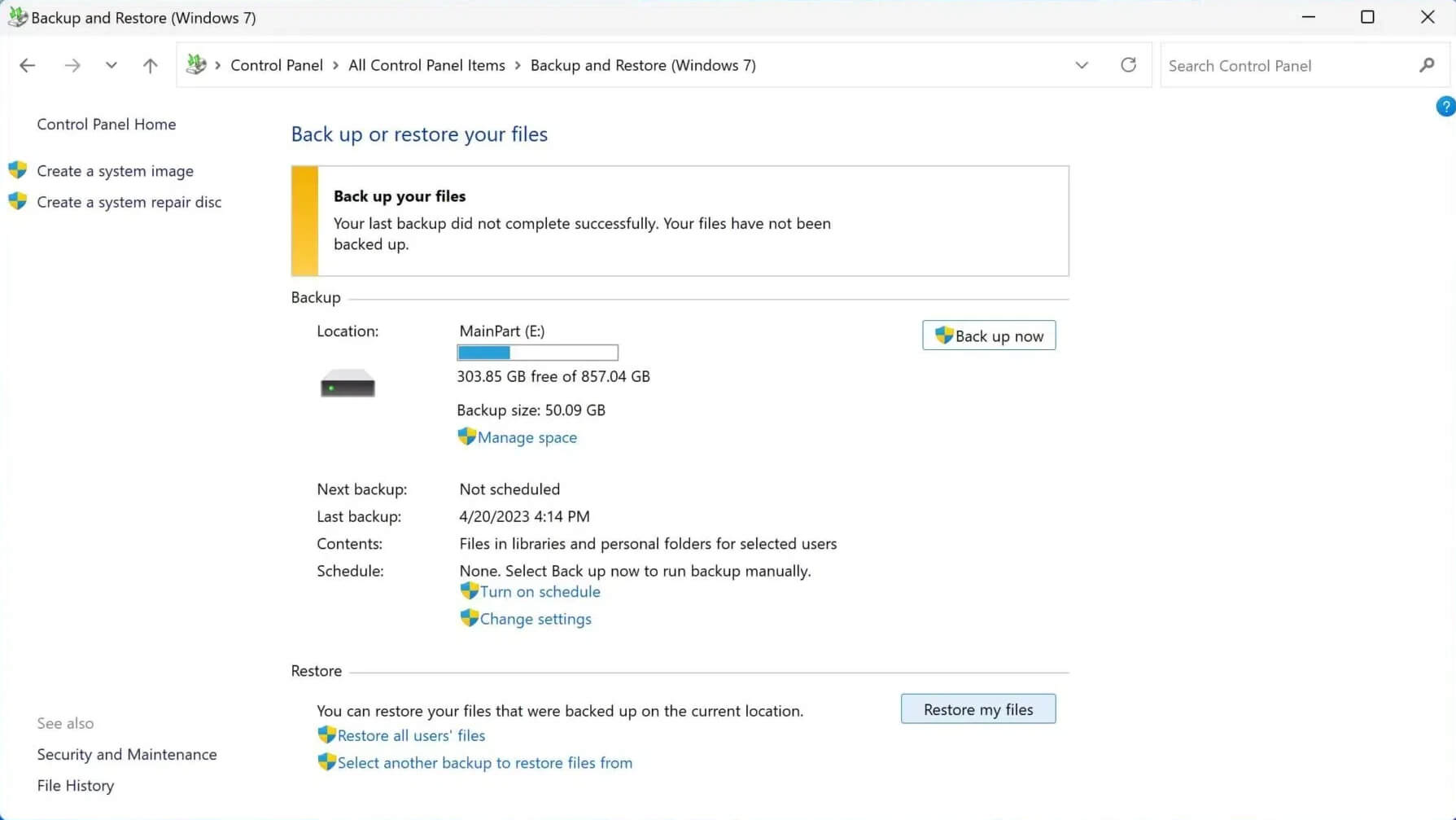This screenshot has height=820, width=1456.
Task: Click the Create a system image shield icon
Action: tap(17, 170)
